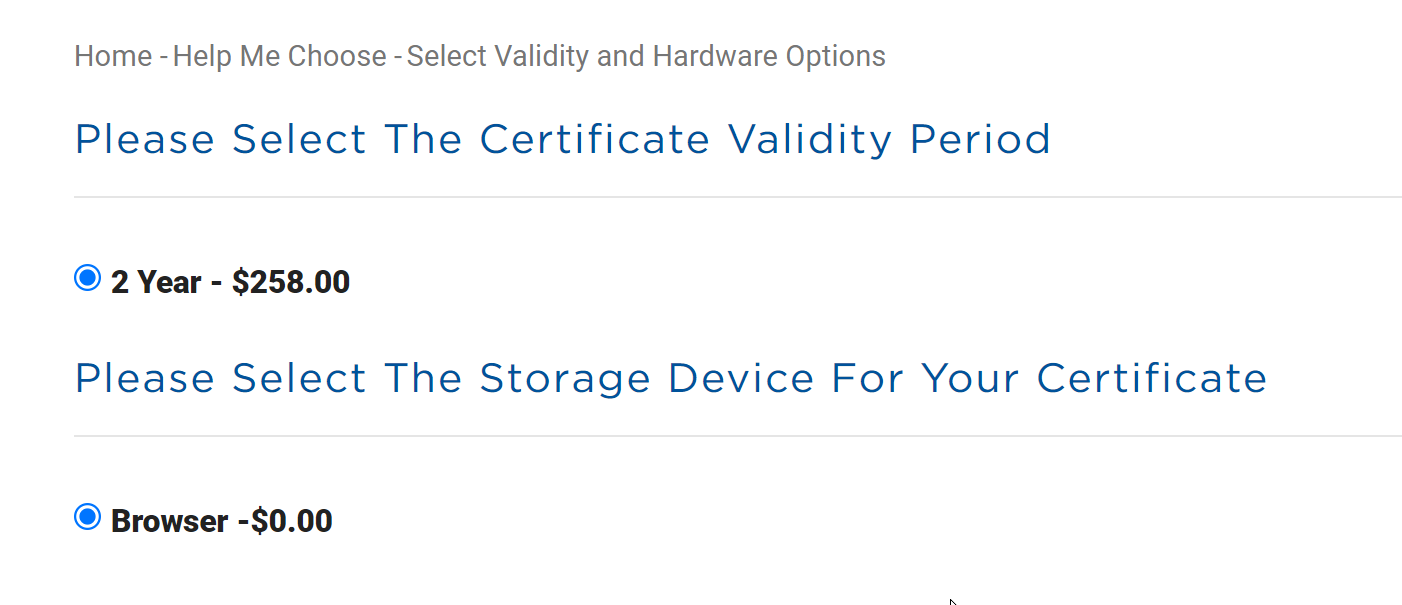This screenshot has height=605, width=1402.
Task: Click the Storage Device For Your Certificate heading
Action: pyautogui.click(x=670, y=379)
